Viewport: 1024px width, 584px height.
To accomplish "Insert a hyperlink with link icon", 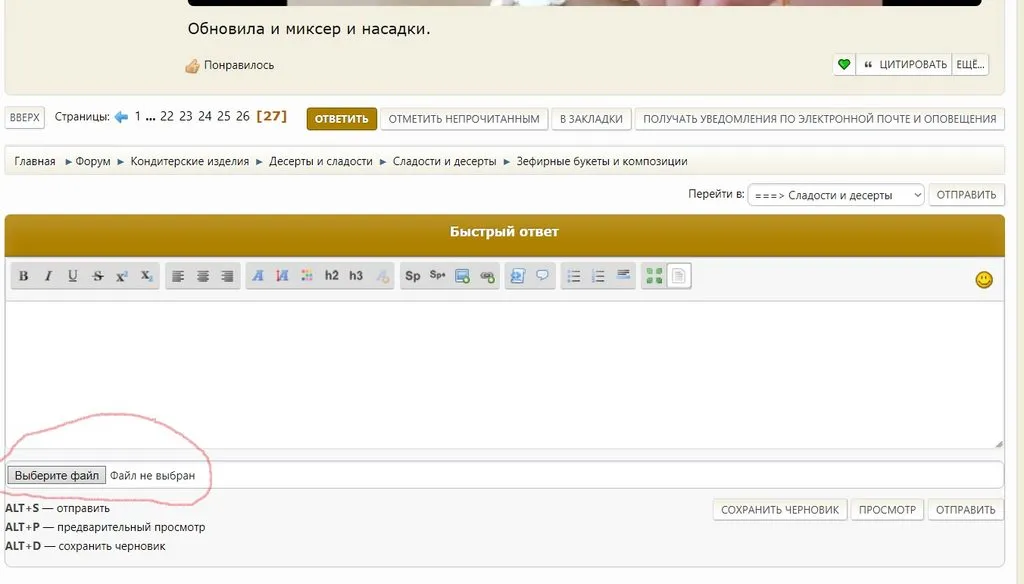I will click(487, 276).
